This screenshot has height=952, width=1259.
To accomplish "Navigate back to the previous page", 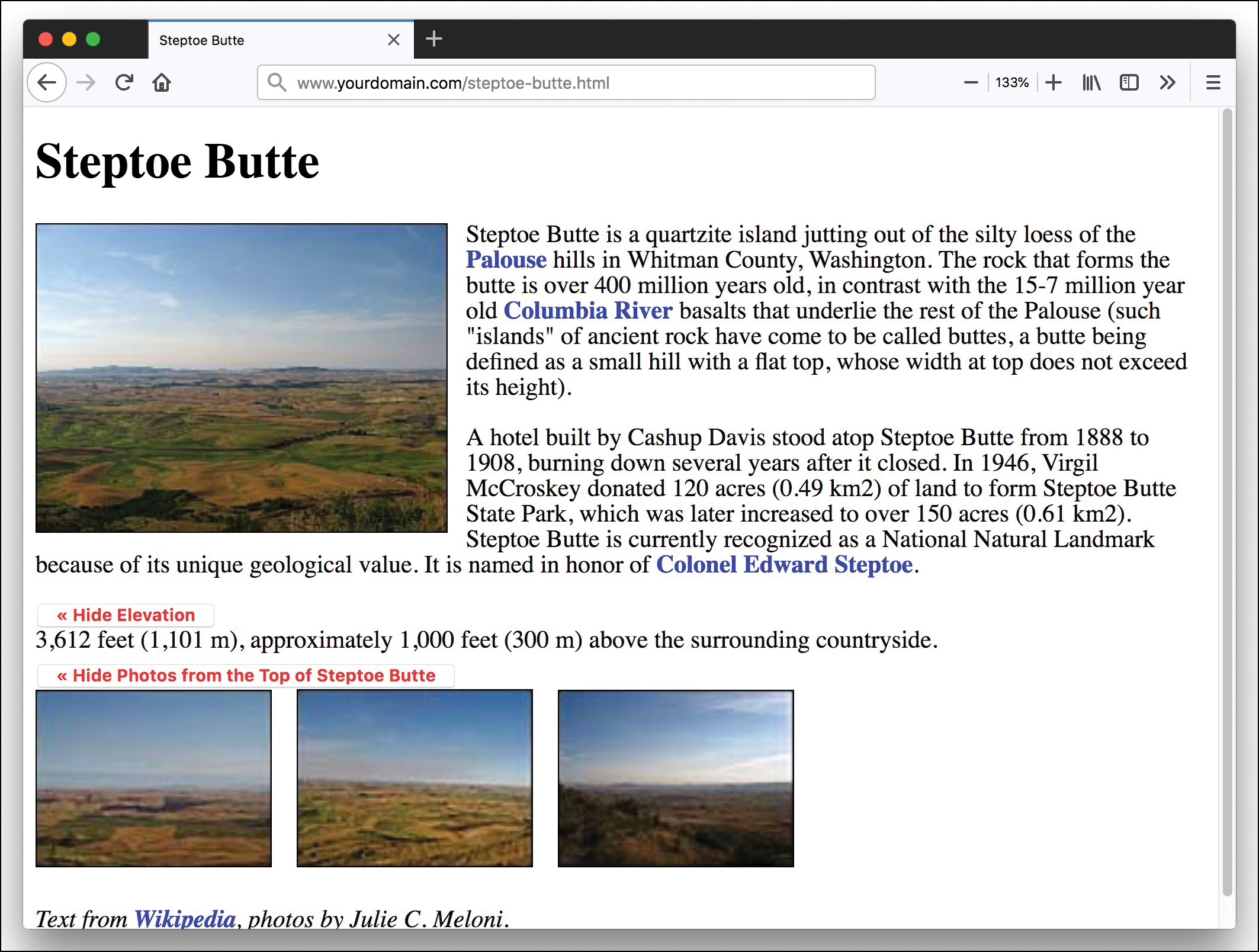I will (x=46, y=82).
